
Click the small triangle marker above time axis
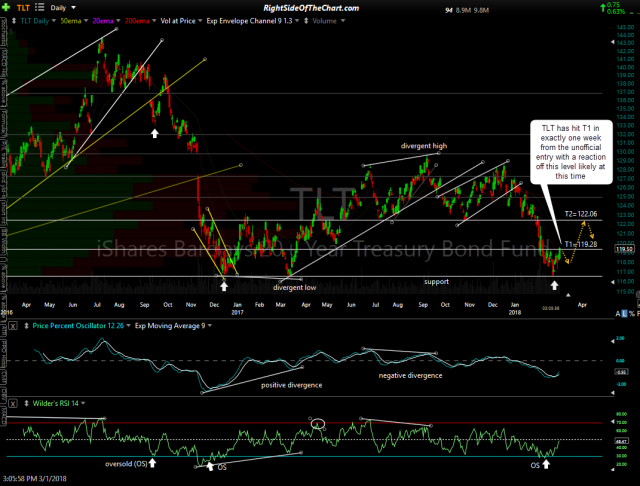568,295
